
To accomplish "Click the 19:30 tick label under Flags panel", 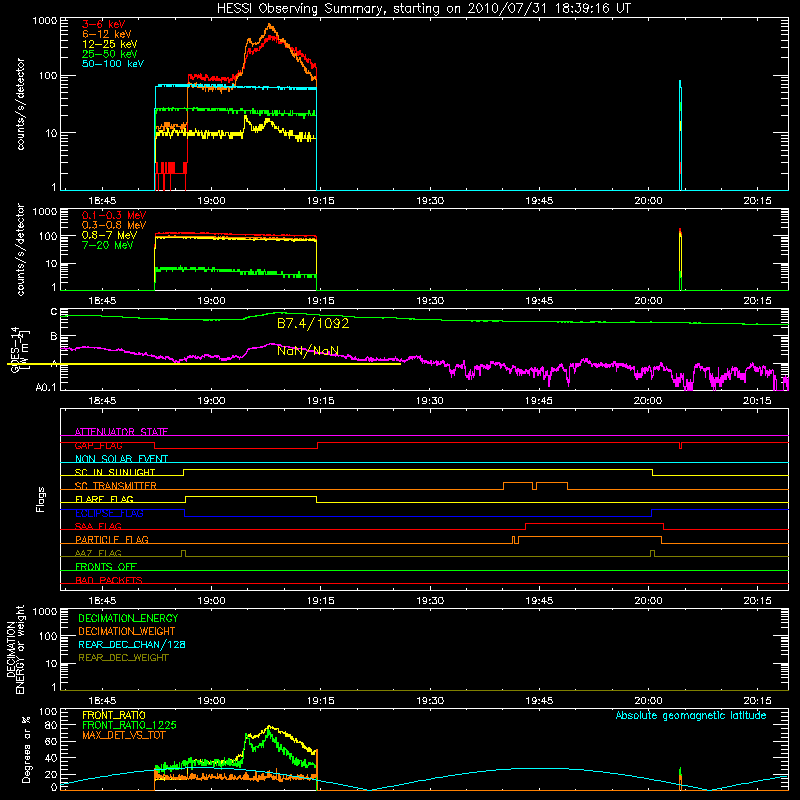I will [430, 601].
